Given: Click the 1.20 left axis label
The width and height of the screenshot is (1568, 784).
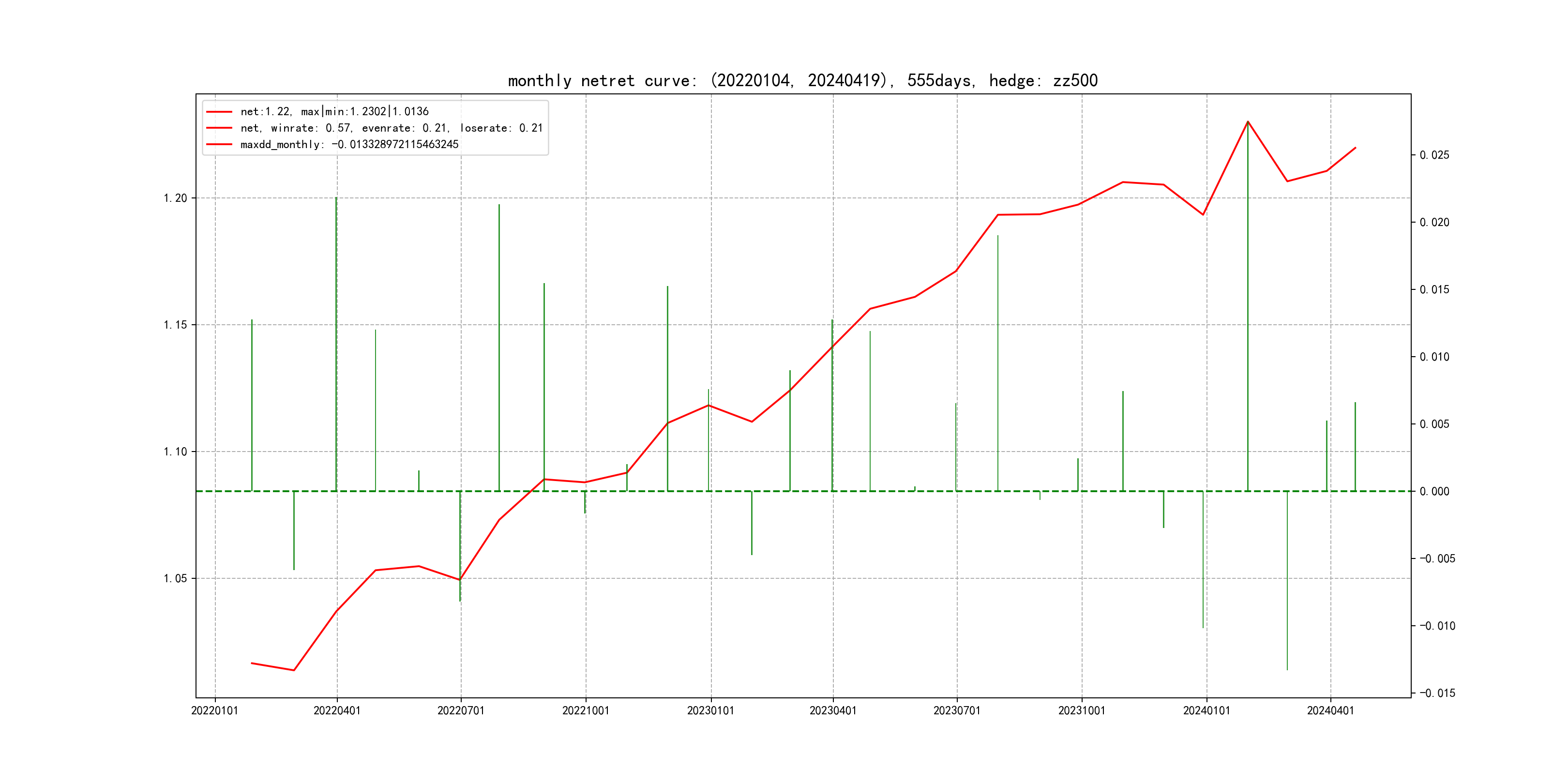Looking at the screenshot, I should coord(175,198).
